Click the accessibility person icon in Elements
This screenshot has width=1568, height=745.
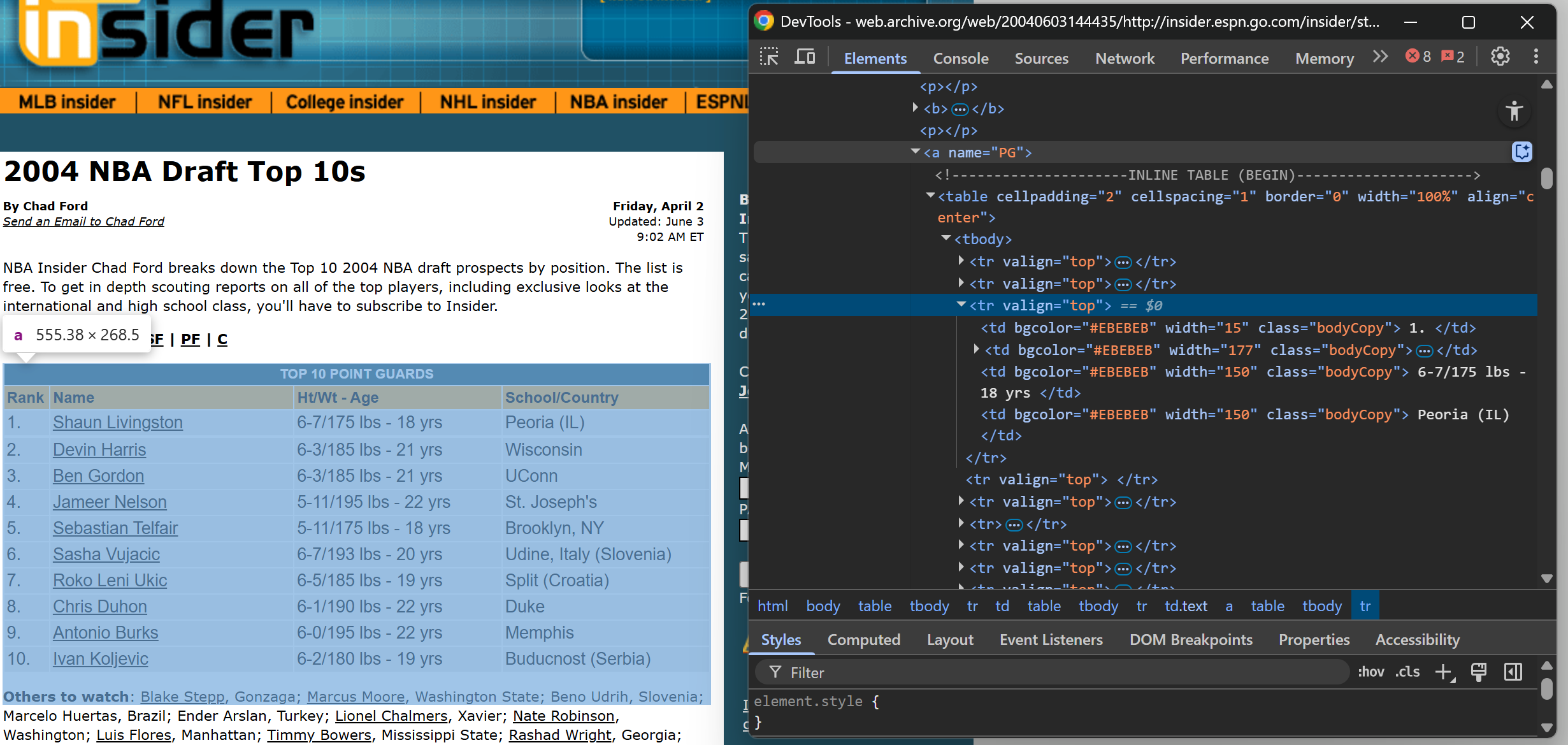tap(1514, 112)
